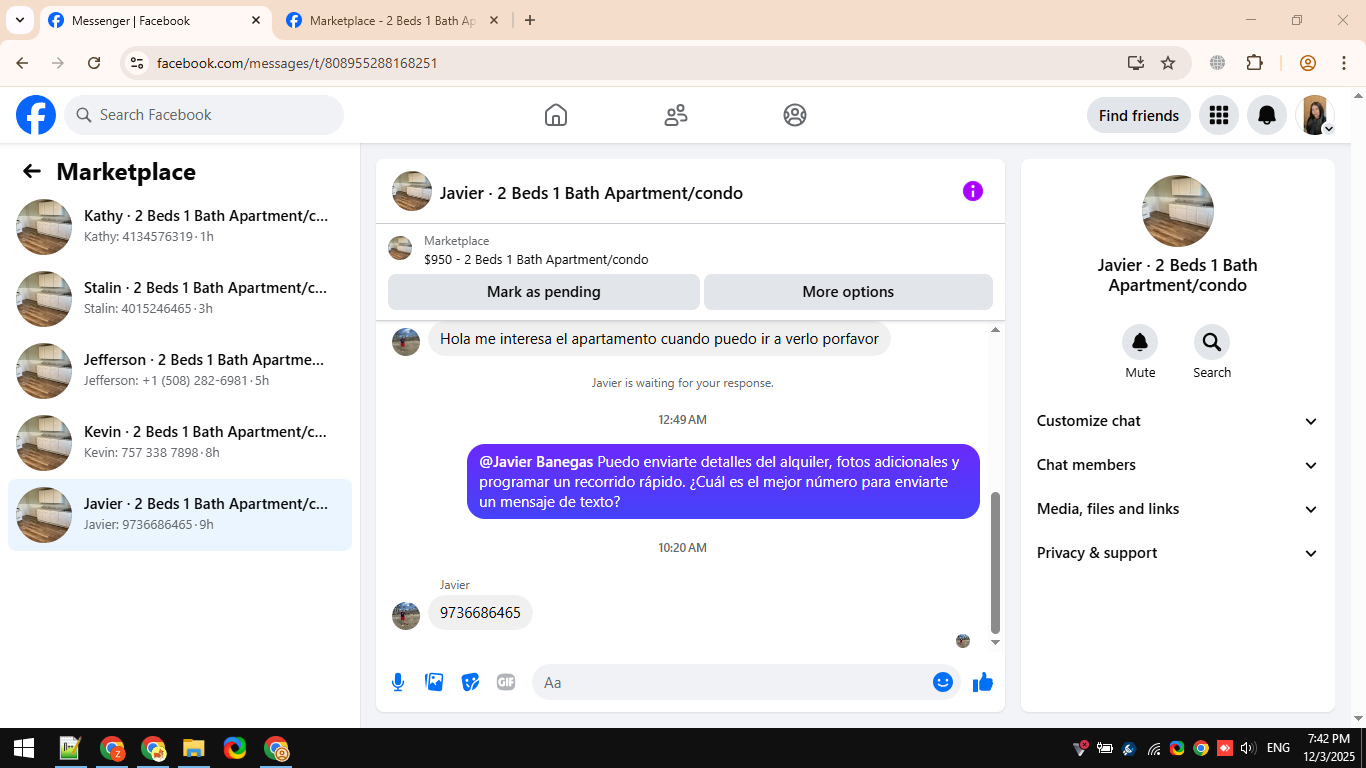Expand Customize chat section
The width and height of the screenshot is (1366, 768).
click(1178, 421)
